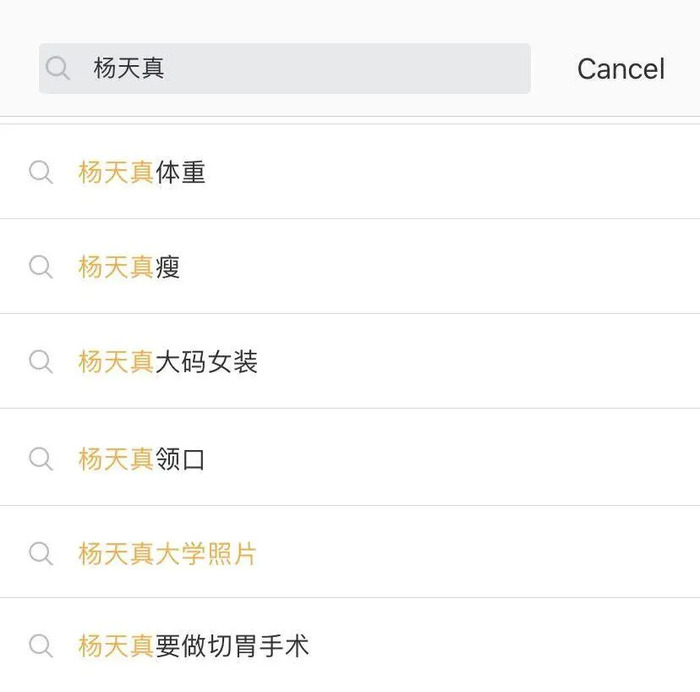Place the cursor on the typed text 杨天真
The height and width of the screenshot is (692, 700).
[129, 68]
